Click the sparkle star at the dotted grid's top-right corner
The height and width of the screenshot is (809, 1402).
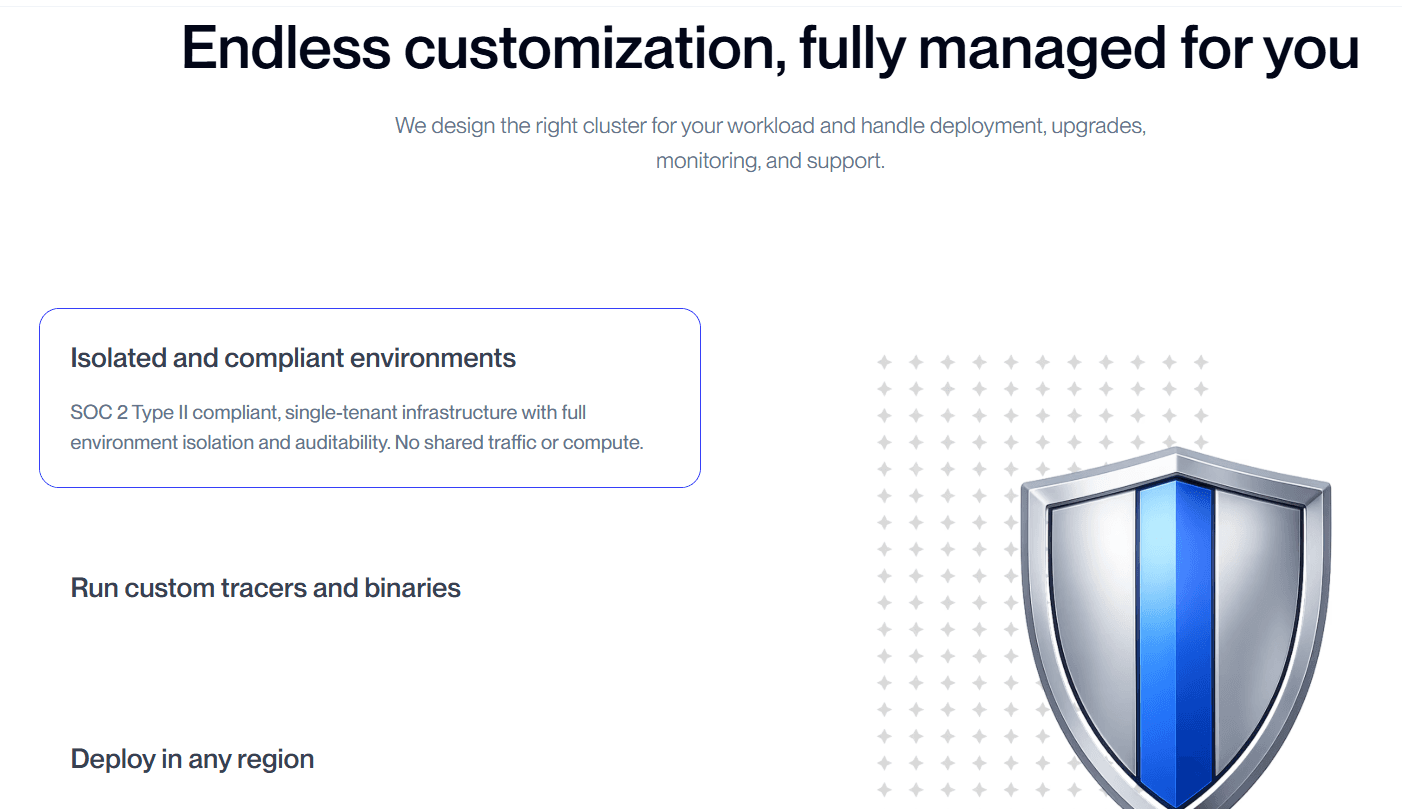click(x=1201, y=362)
